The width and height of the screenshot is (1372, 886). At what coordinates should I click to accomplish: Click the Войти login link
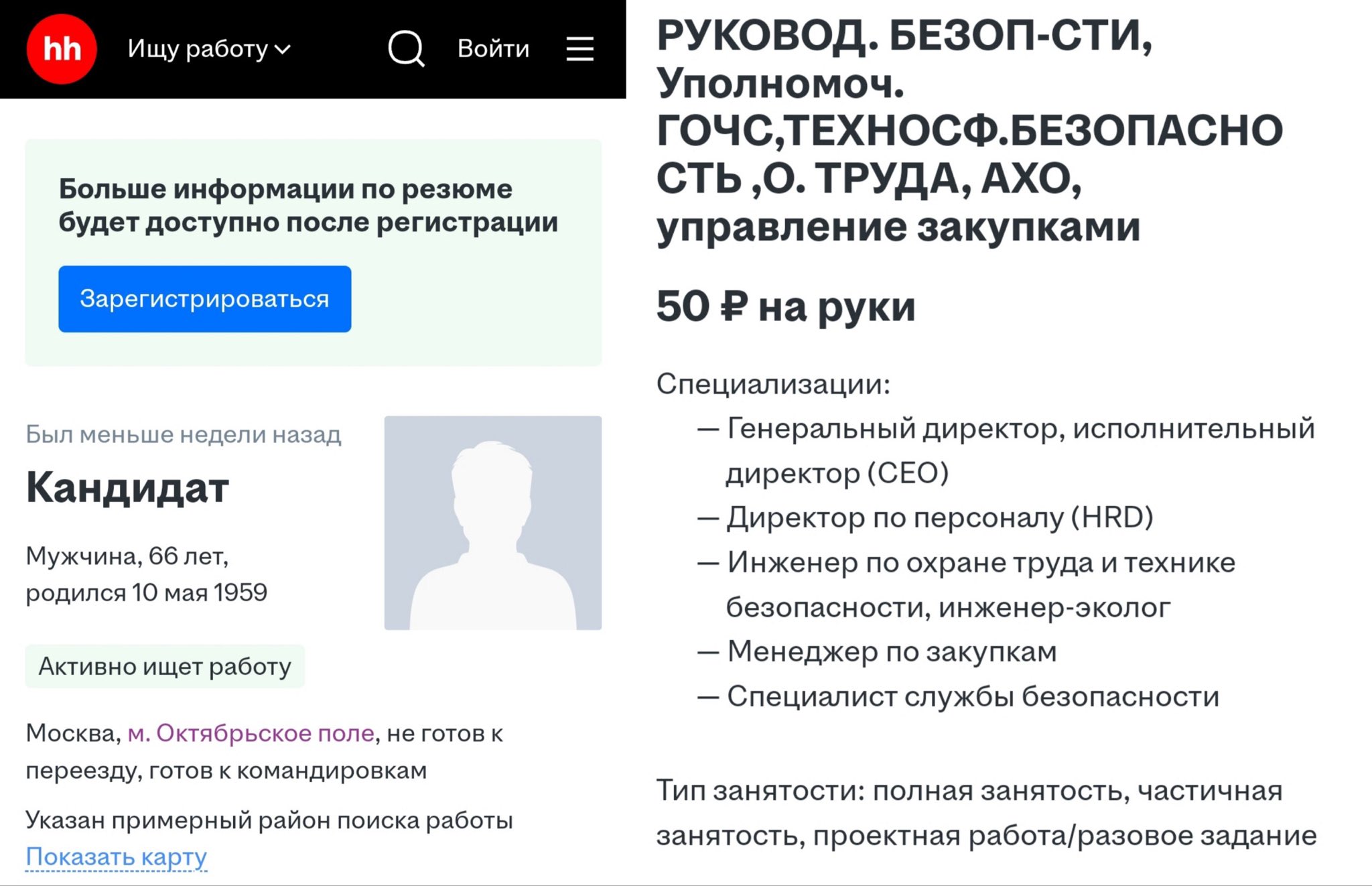493,49
